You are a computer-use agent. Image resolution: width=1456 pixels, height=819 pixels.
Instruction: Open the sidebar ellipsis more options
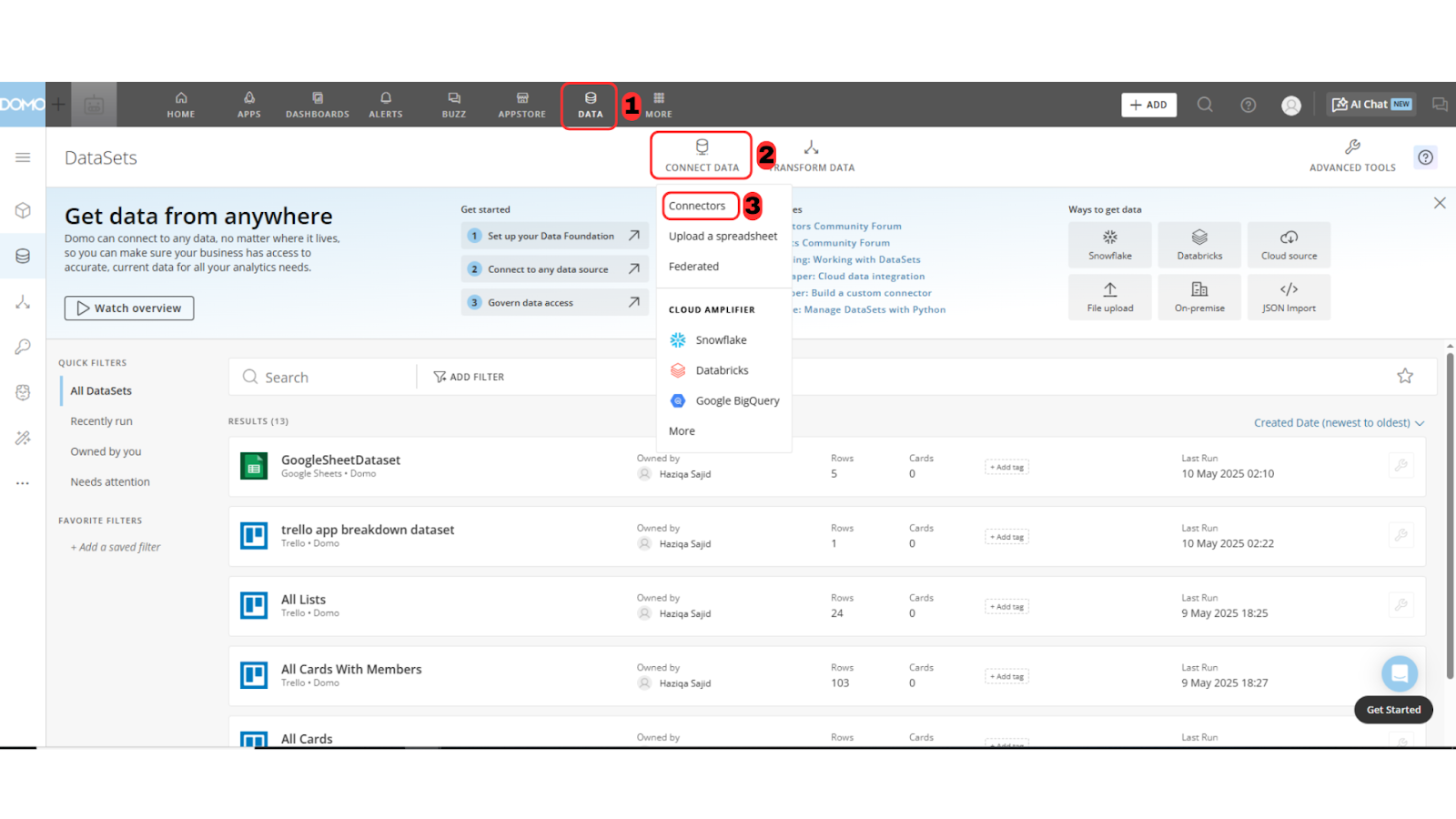pos(23,483)
